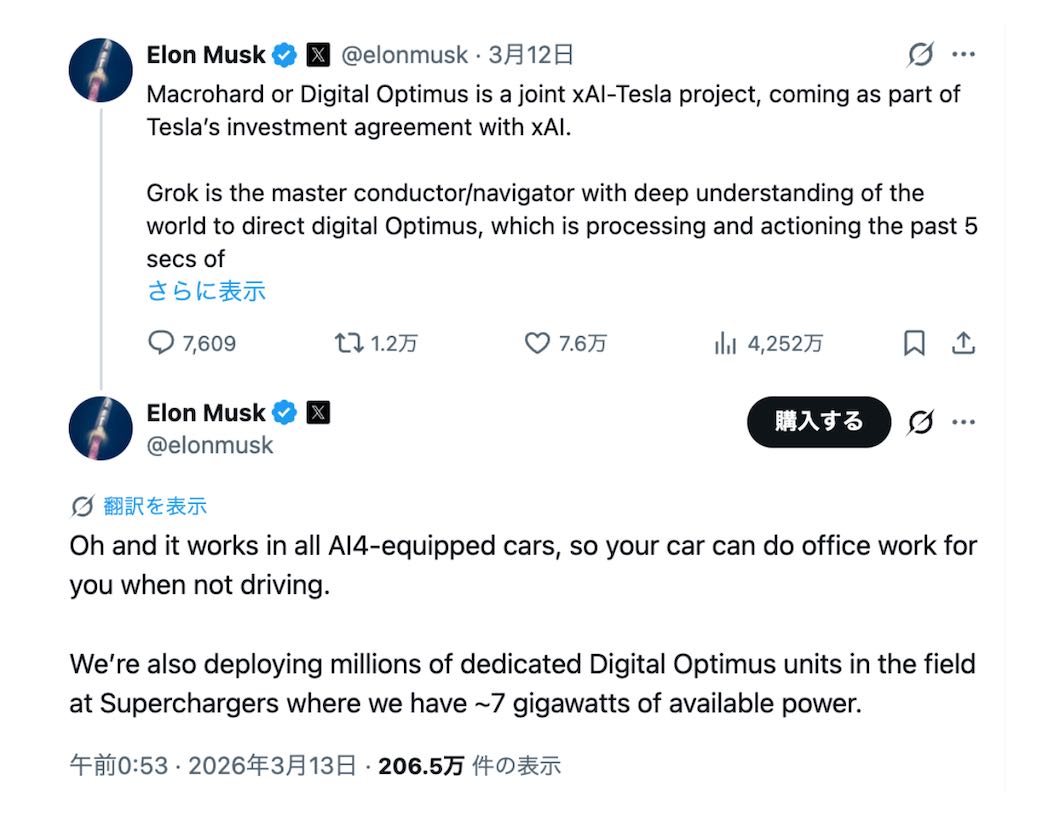View analytics for the first post

(723, 343)
